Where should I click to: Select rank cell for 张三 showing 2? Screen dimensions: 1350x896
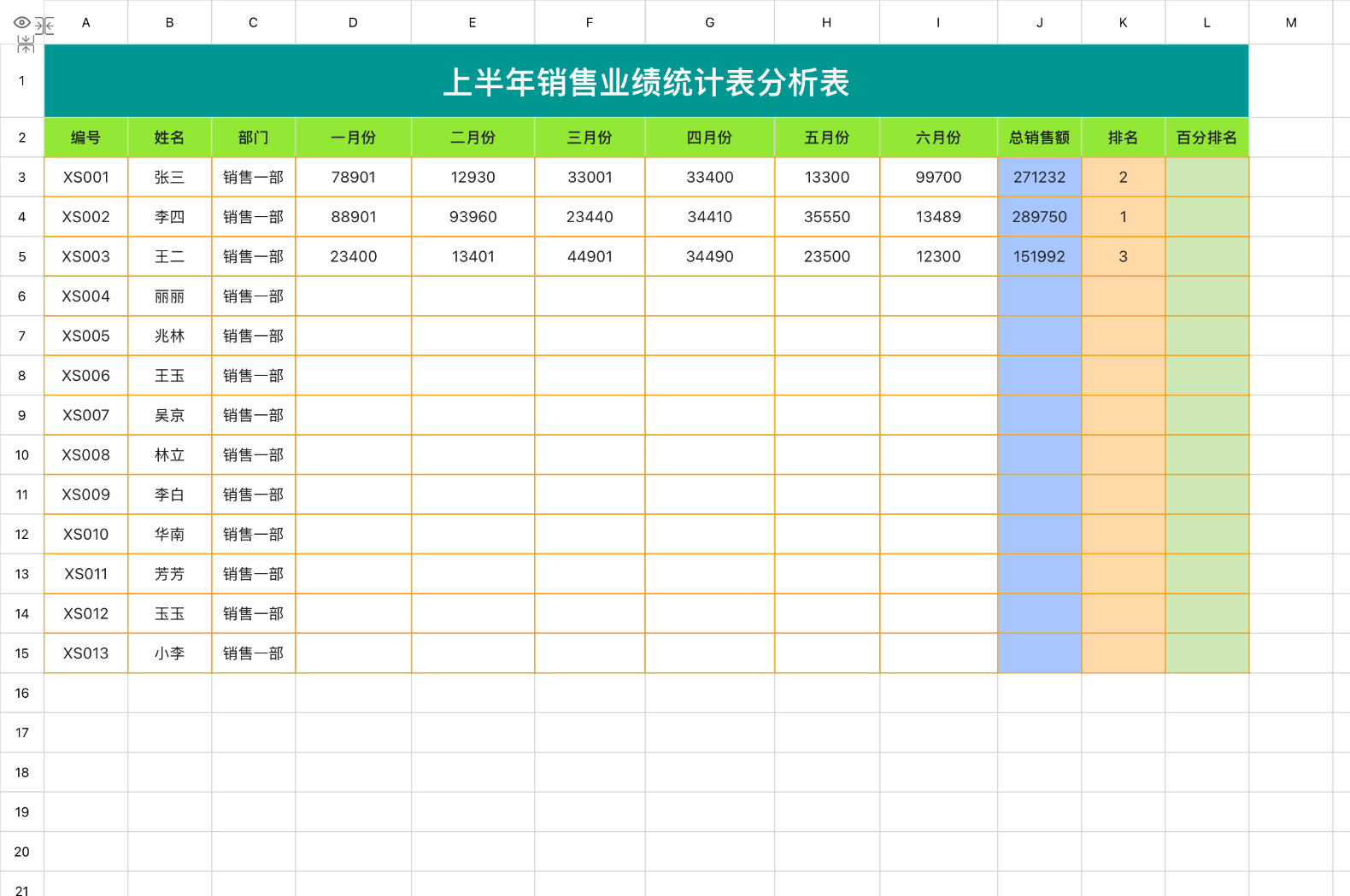1123,177
